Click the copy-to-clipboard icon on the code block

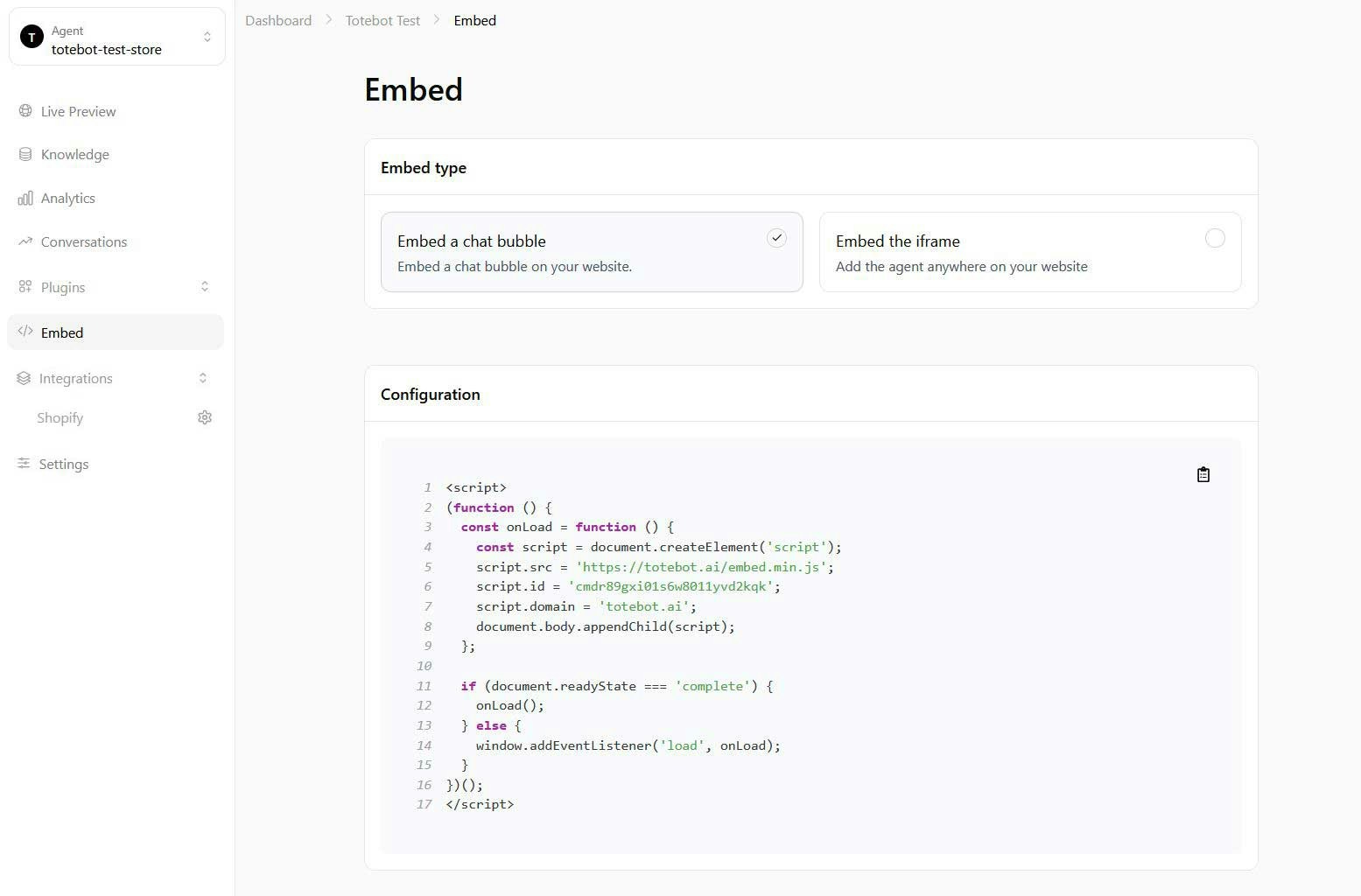click(x=1203, y=473)
